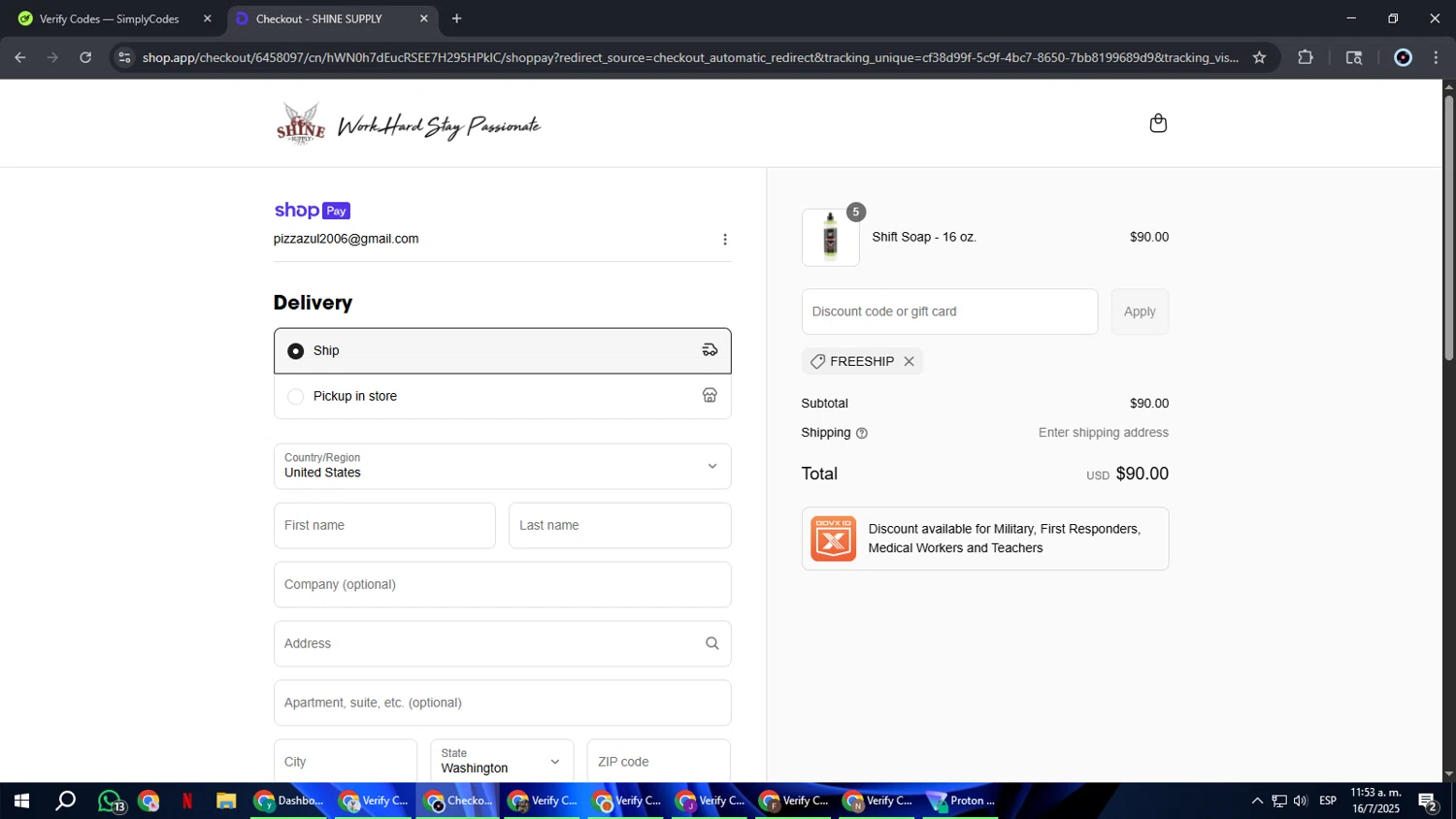Open the taskbar search magnifier
The height and width of the screenshot is (819, 1456).
pyautogui.click(x=65, y=801)
